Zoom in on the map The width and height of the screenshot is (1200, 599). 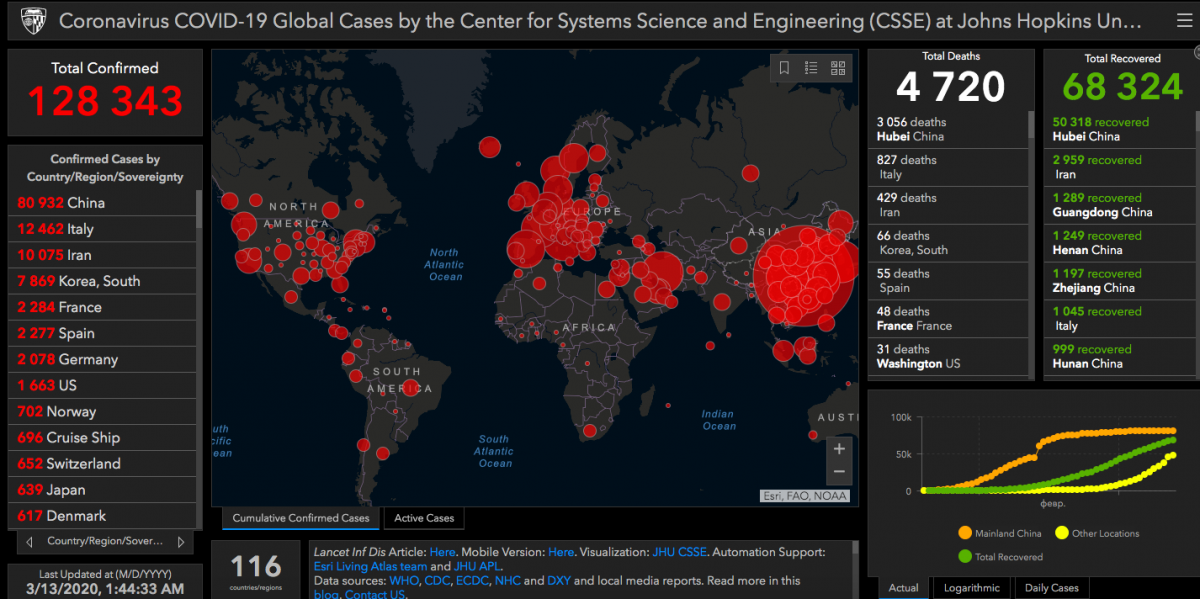coord(839,448)
